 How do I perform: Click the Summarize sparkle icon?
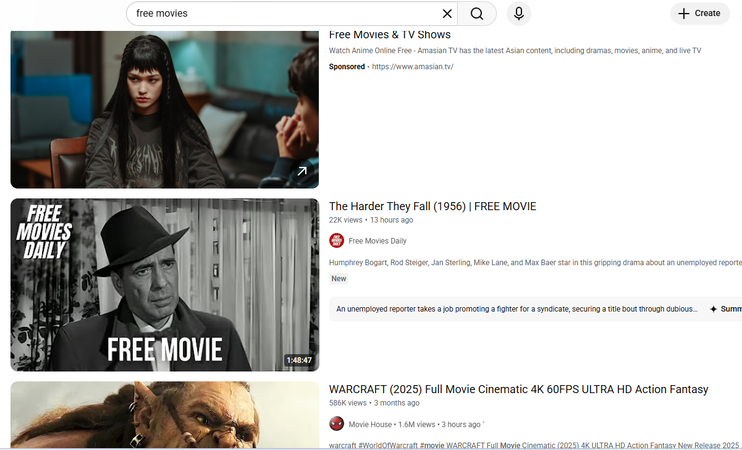713,309
